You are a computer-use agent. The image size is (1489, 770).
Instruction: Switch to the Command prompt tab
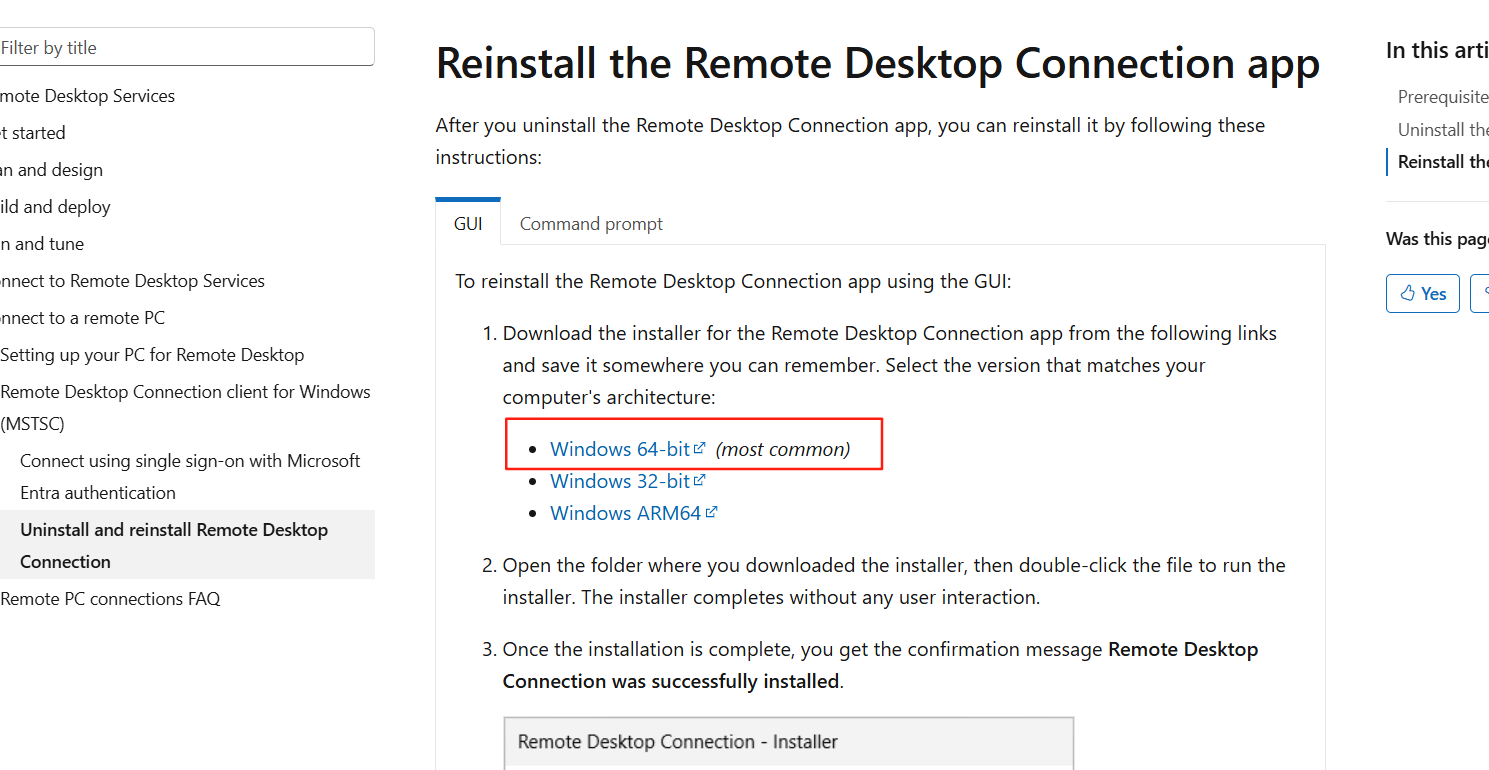(x=591, y=224)
